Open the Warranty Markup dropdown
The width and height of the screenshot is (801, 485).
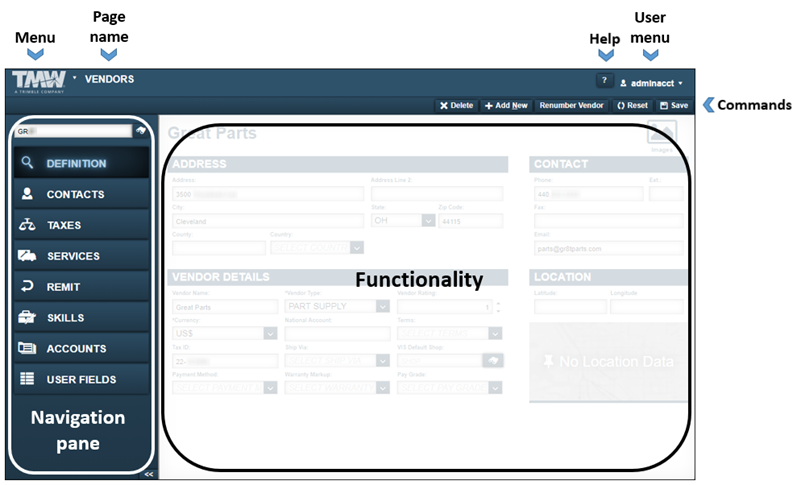click(337, 388)
